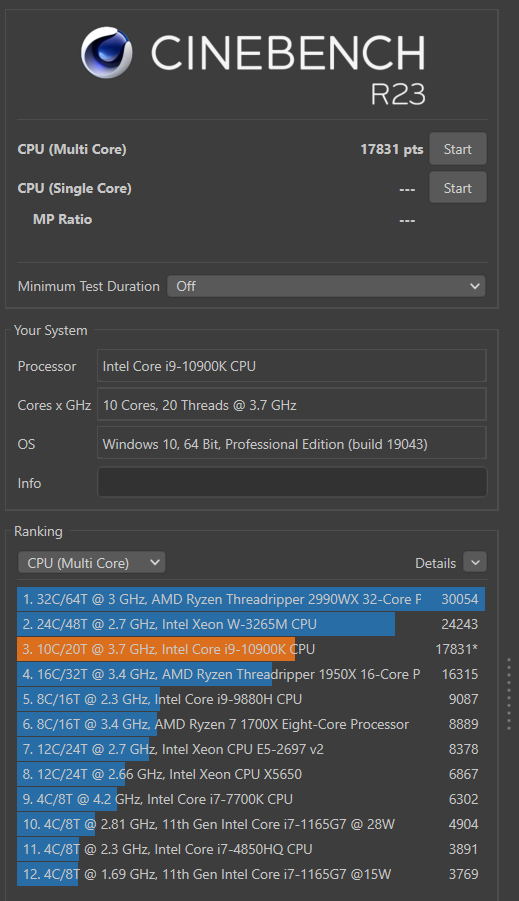This screenshot has height=901, width=519.
Task: Click the MP Ratio label
Action: 63,220
